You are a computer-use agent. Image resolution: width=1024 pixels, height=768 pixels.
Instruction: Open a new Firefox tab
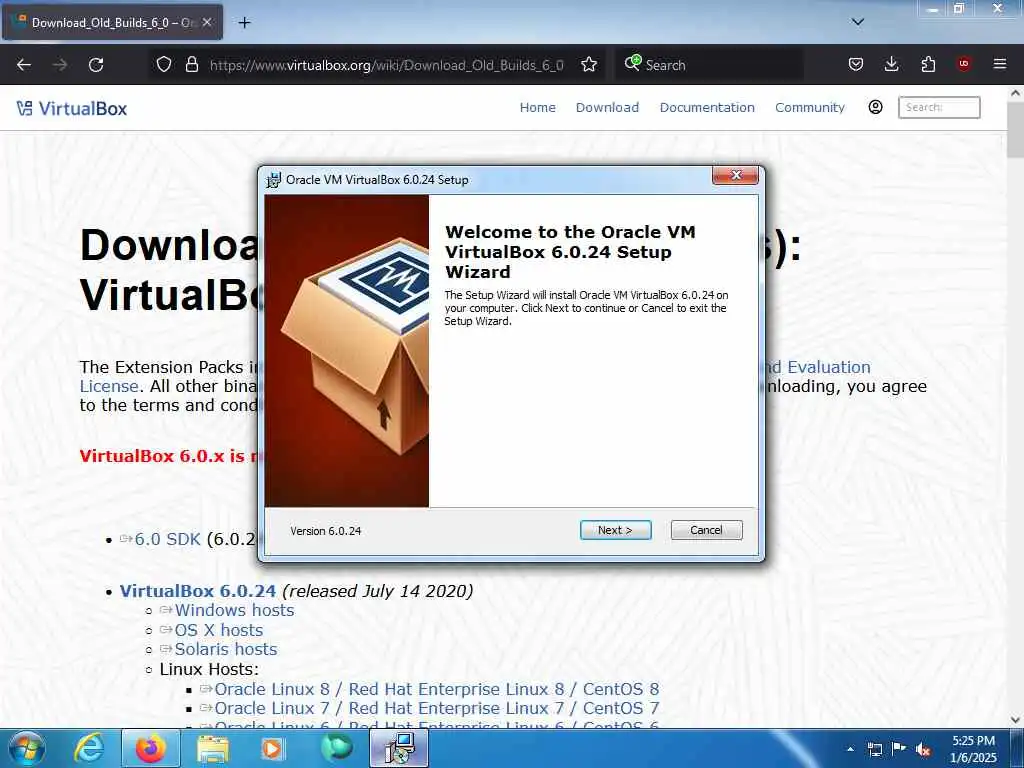point(244,23)
